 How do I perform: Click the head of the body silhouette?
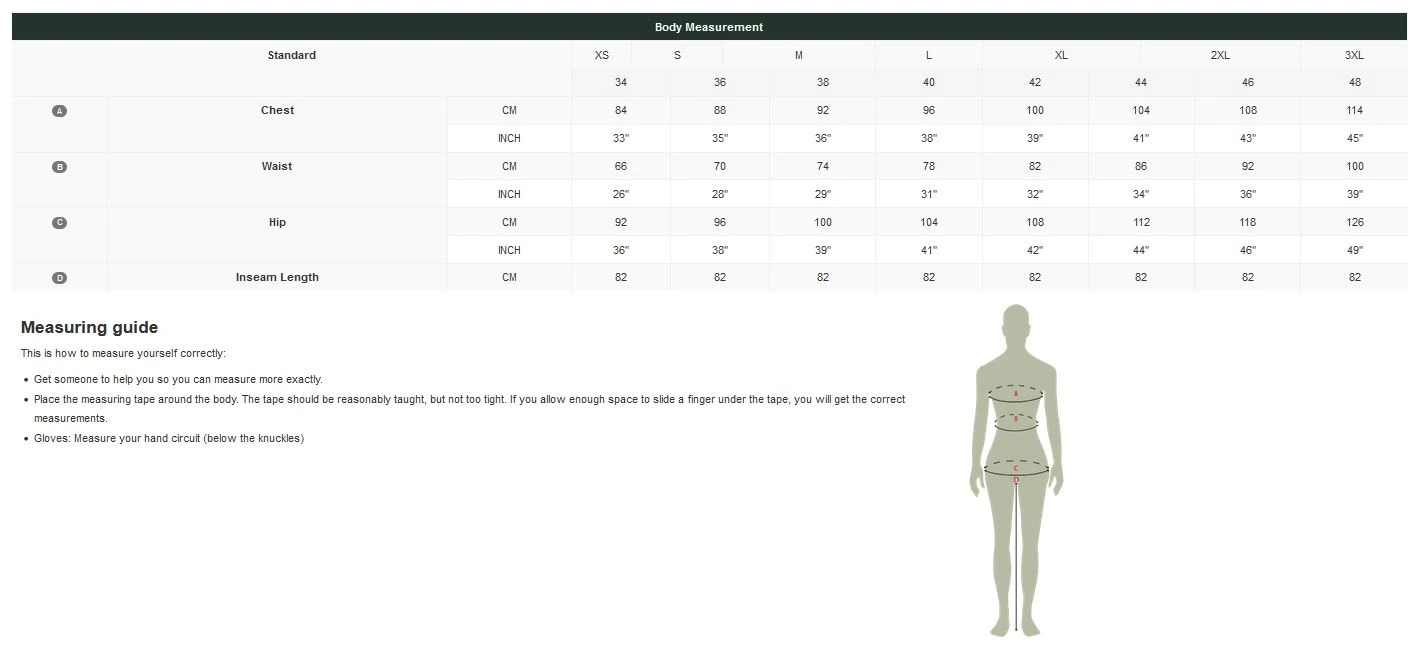tap(1016, 323)
